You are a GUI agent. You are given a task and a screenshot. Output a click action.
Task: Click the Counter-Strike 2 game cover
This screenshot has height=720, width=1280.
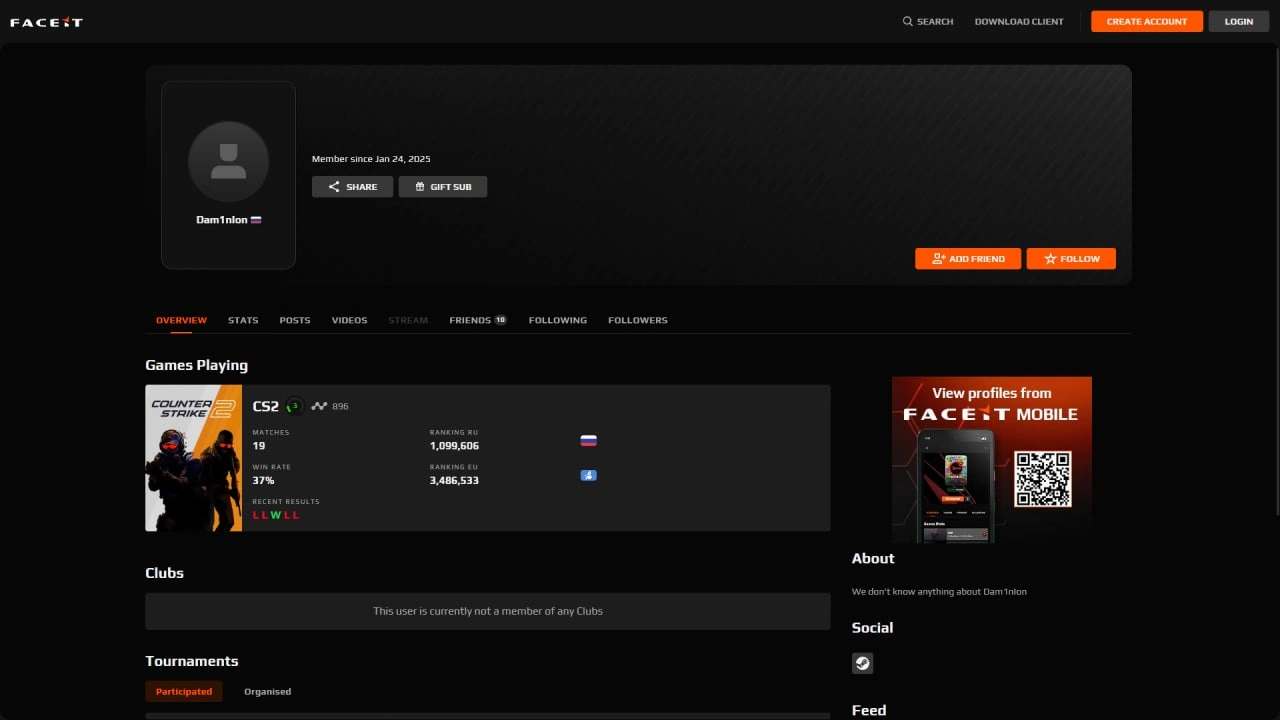tap(194, 458)
